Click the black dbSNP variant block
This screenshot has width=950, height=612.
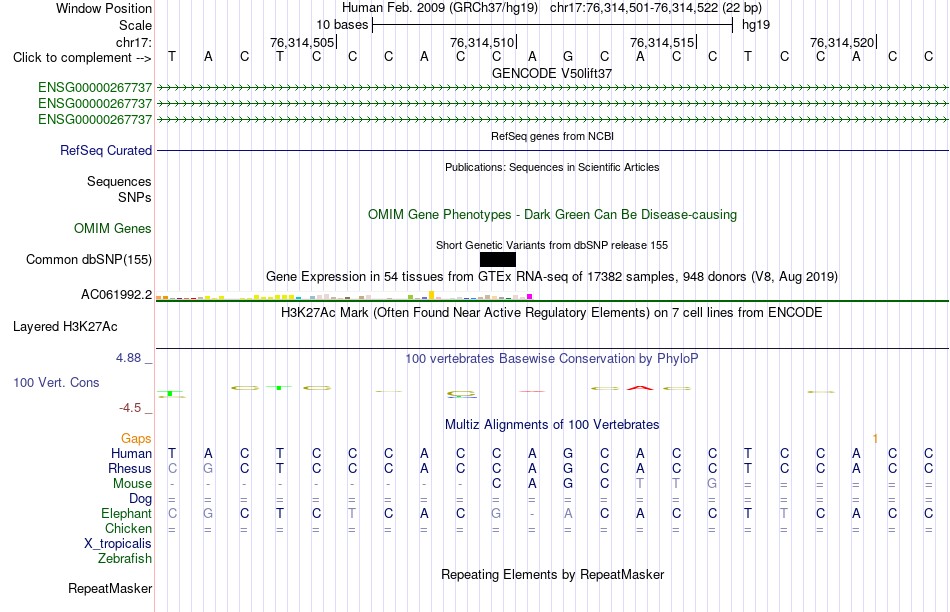tap(498, 259)
